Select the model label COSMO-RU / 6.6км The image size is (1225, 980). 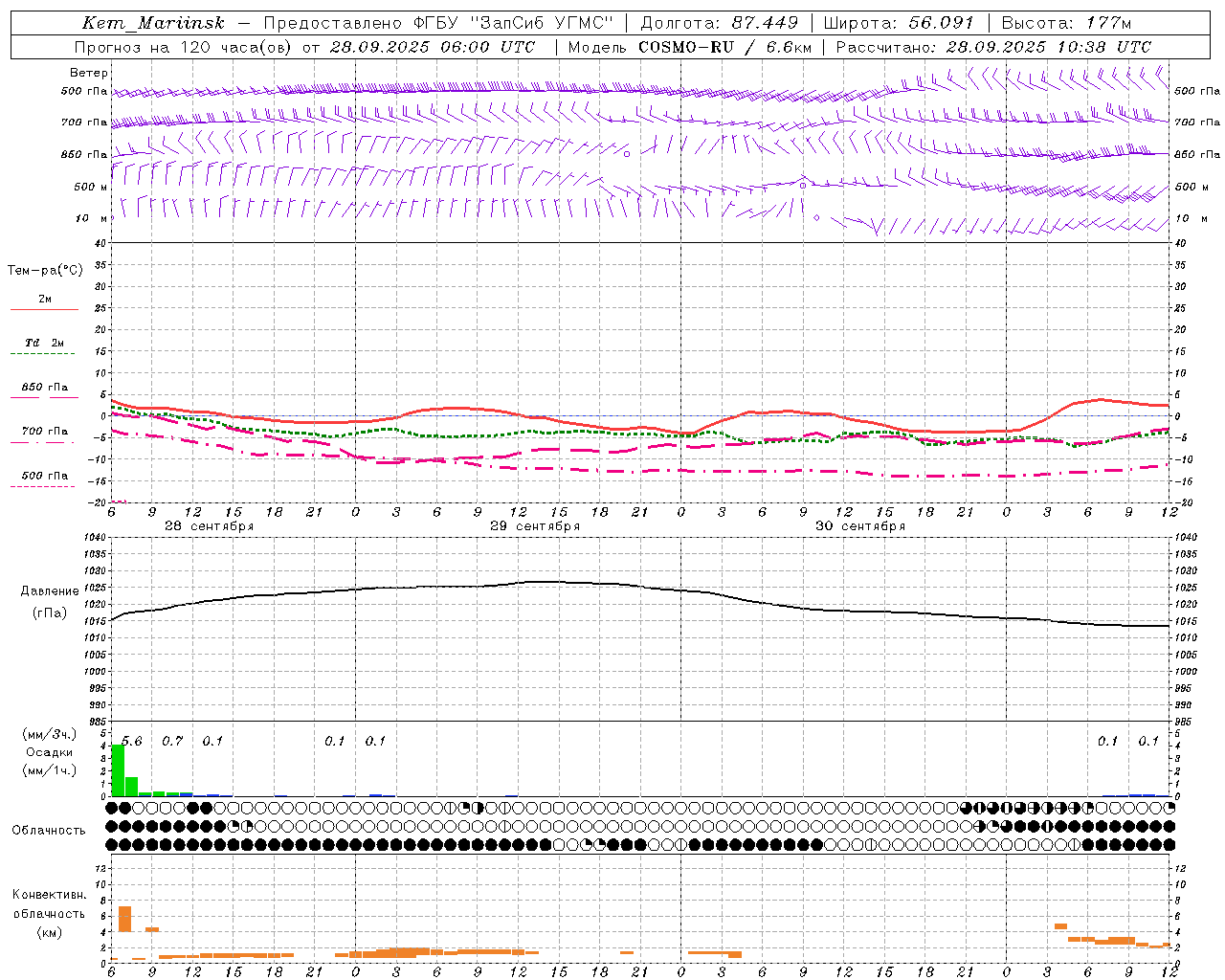click(725, 47)
